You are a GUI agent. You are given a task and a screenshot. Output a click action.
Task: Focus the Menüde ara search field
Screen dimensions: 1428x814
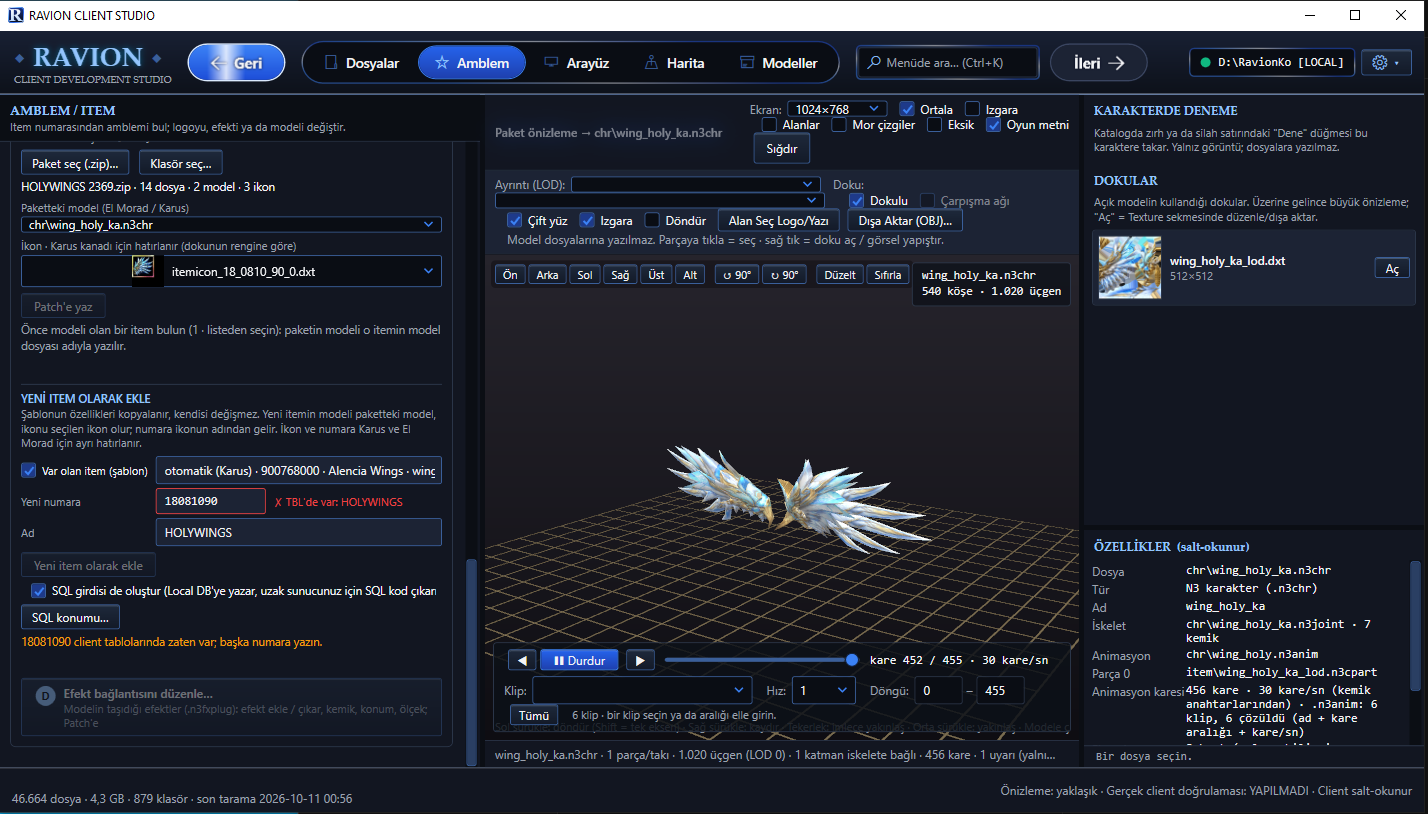[x=947, y=63]
